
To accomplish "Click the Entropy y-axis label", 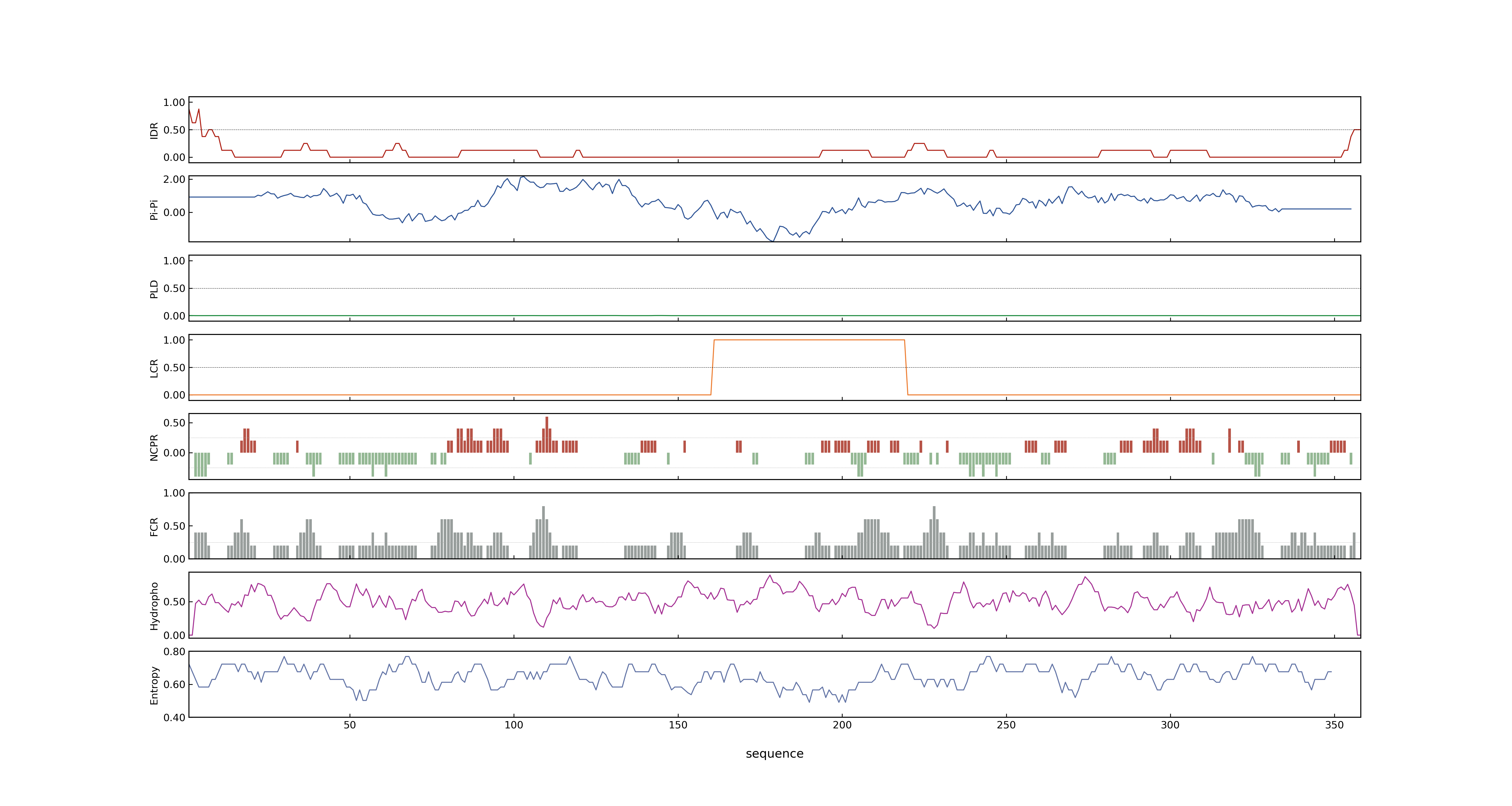I will click(154, 685).
